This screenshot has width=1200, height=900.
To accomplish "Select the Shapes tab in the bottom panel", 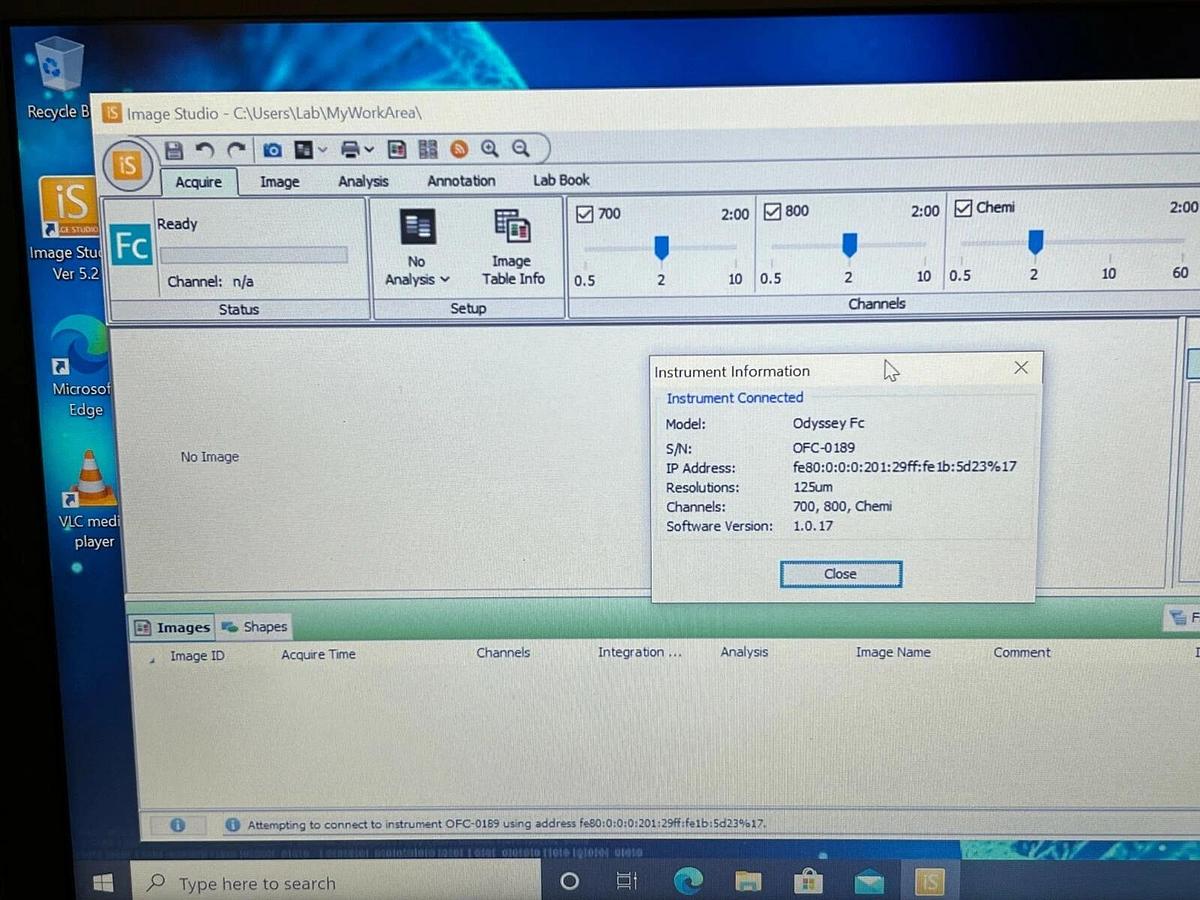I will (254, 627).
